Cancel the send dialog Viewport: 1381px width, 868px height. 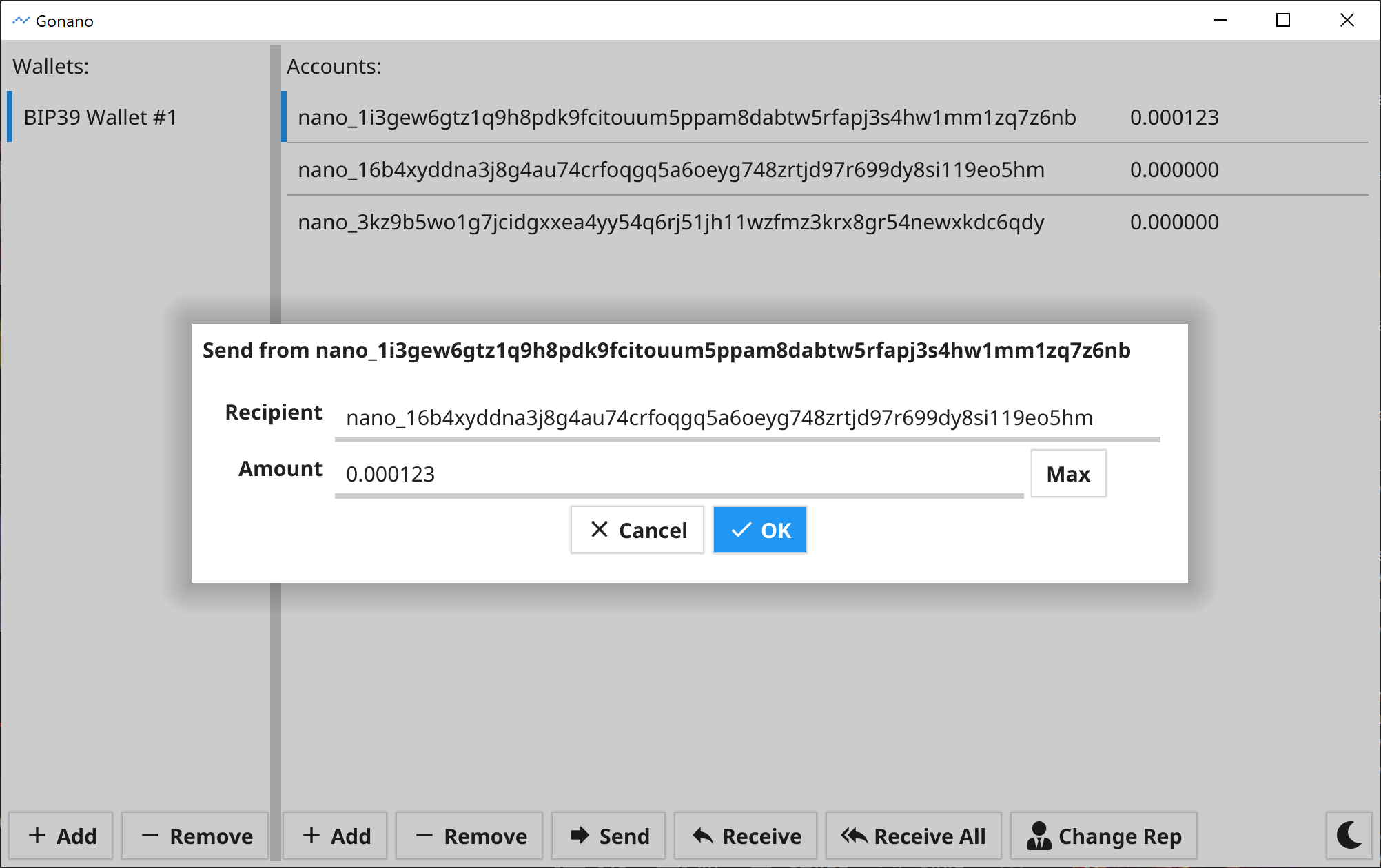pos(637,530)
